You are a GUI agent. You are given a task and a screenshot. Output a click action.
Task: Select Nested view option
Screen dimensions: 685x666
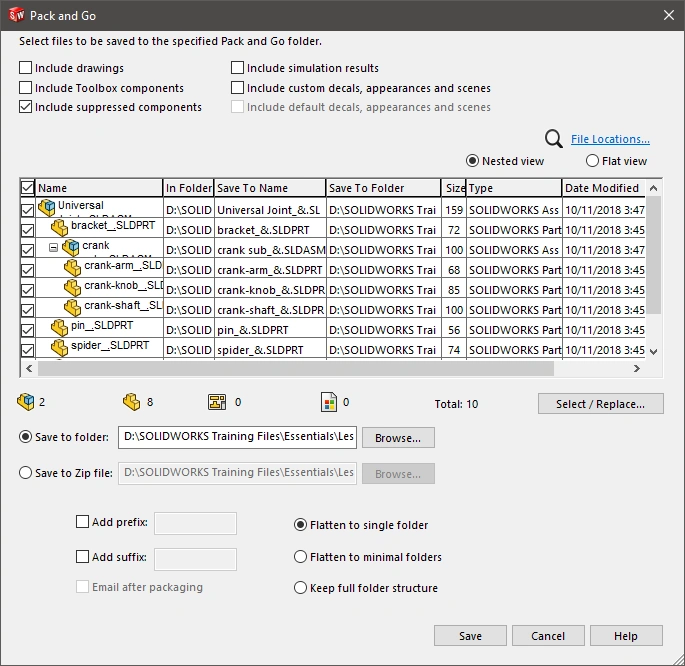(x=472, y=161)
